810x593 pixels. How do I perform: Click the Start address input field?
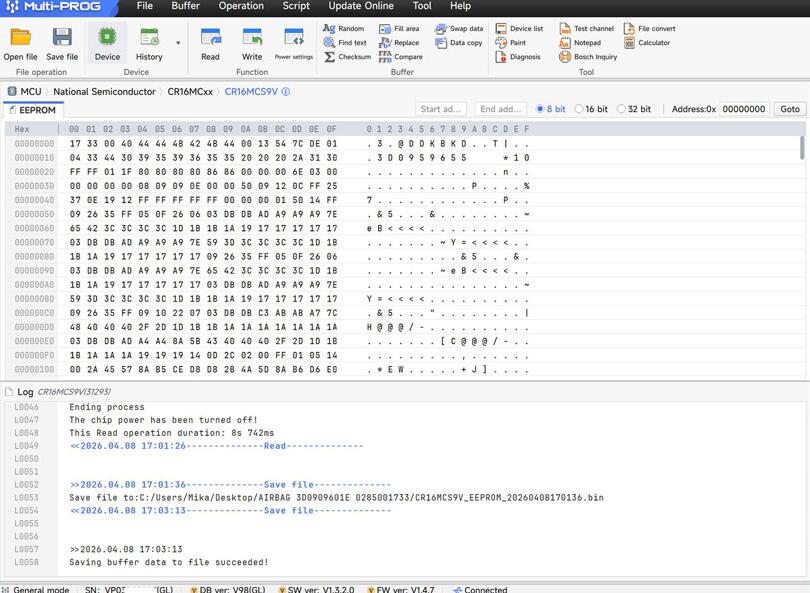[440, 109]
